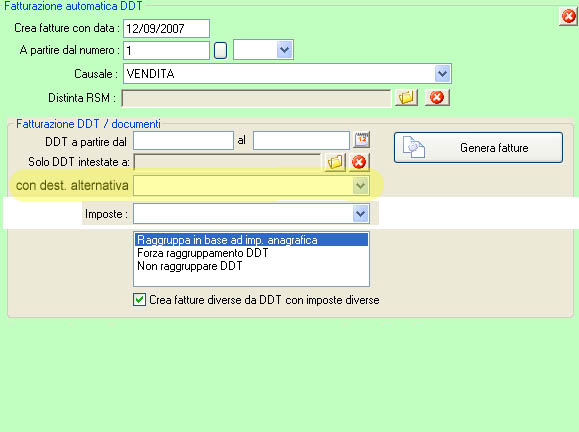Open folder icon next to Distinta RSM
This screenshot has width=579, height=432.
(406, 97)
